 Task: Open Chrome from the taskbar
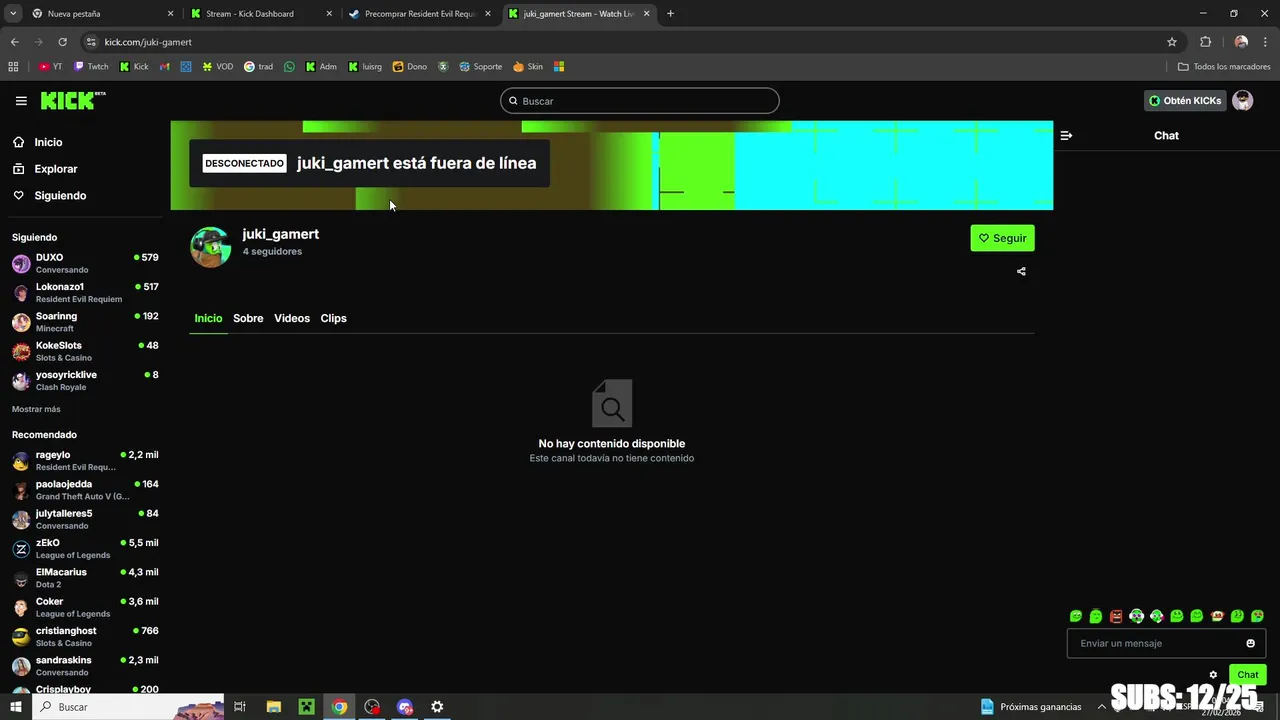tap(340, 707)
